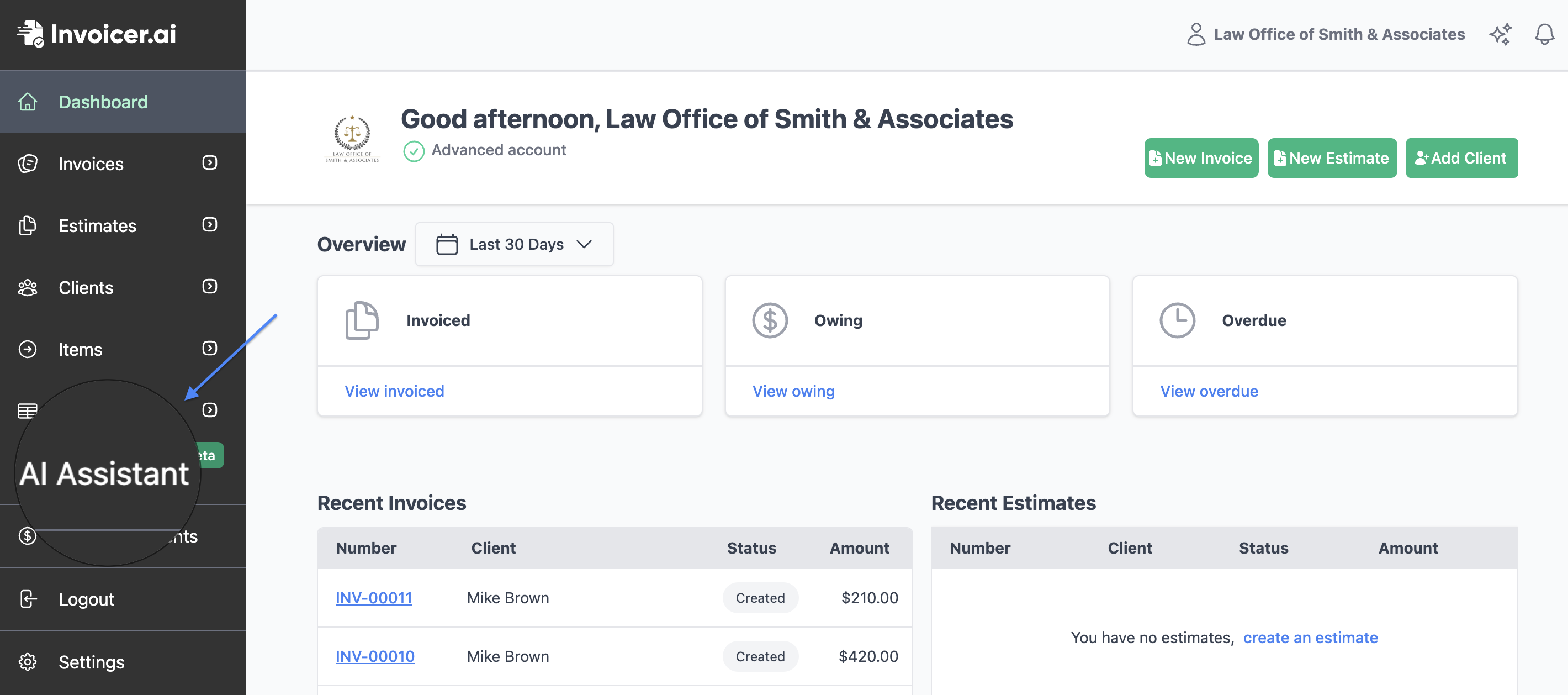
Task: Click the Law Office firm logo thumbnail
Action: point(352,139)
